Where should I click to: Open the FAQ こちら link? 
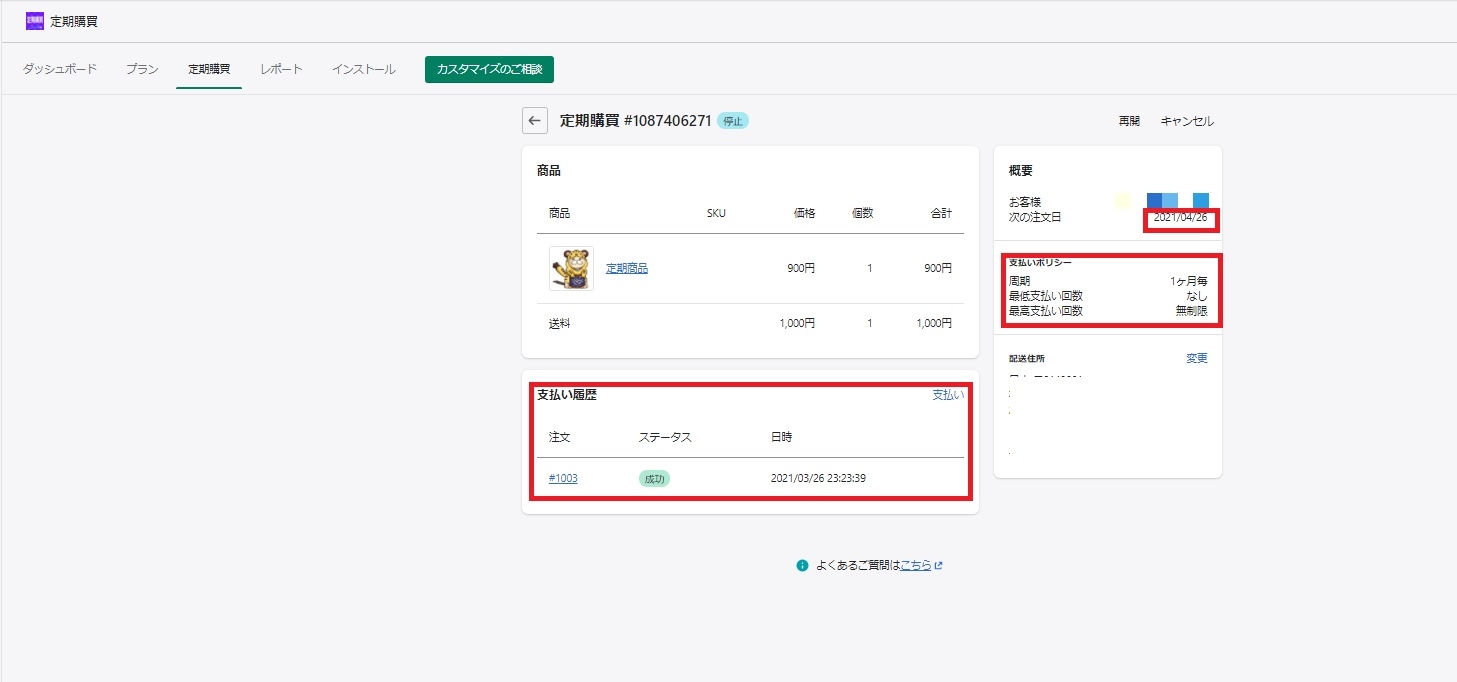(x=916, y=565)
